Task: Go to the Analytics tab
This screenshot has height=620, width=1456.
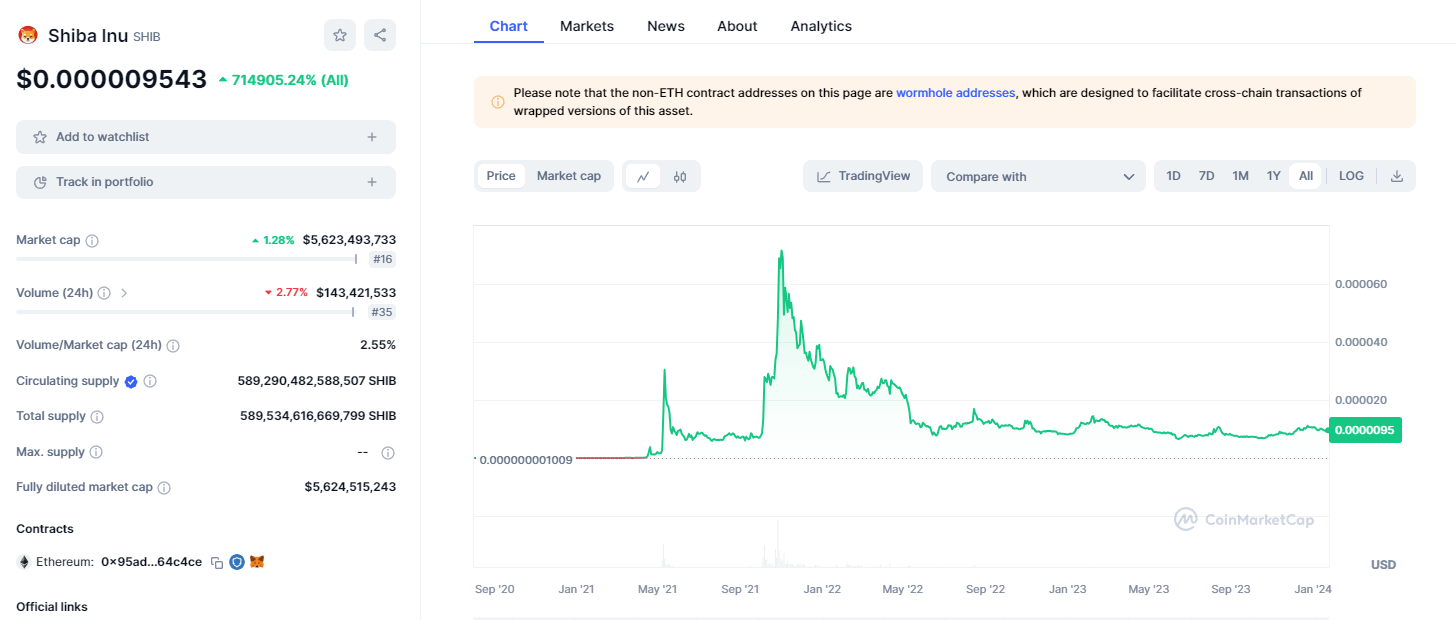Action: [821, 26]
